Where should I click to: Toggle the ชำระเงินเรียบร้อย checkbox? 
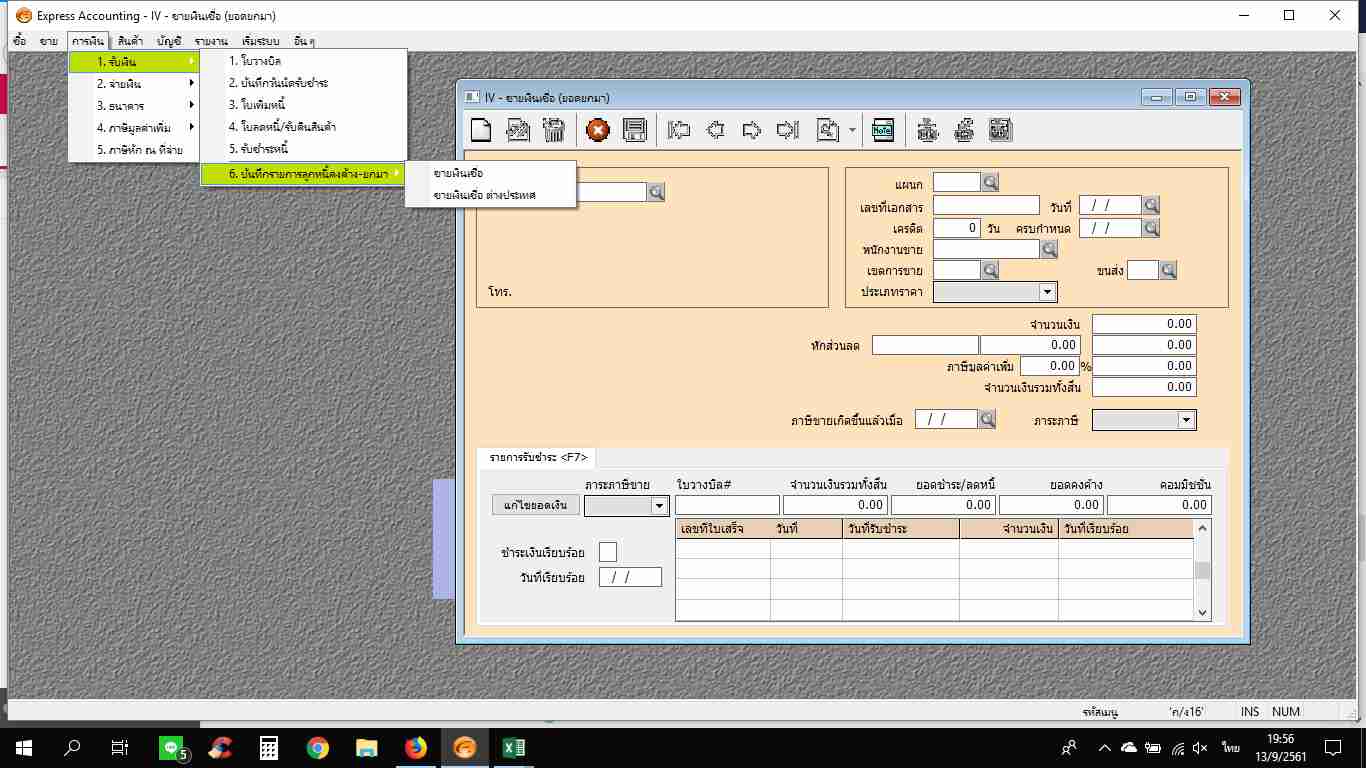tap(608, 552)
